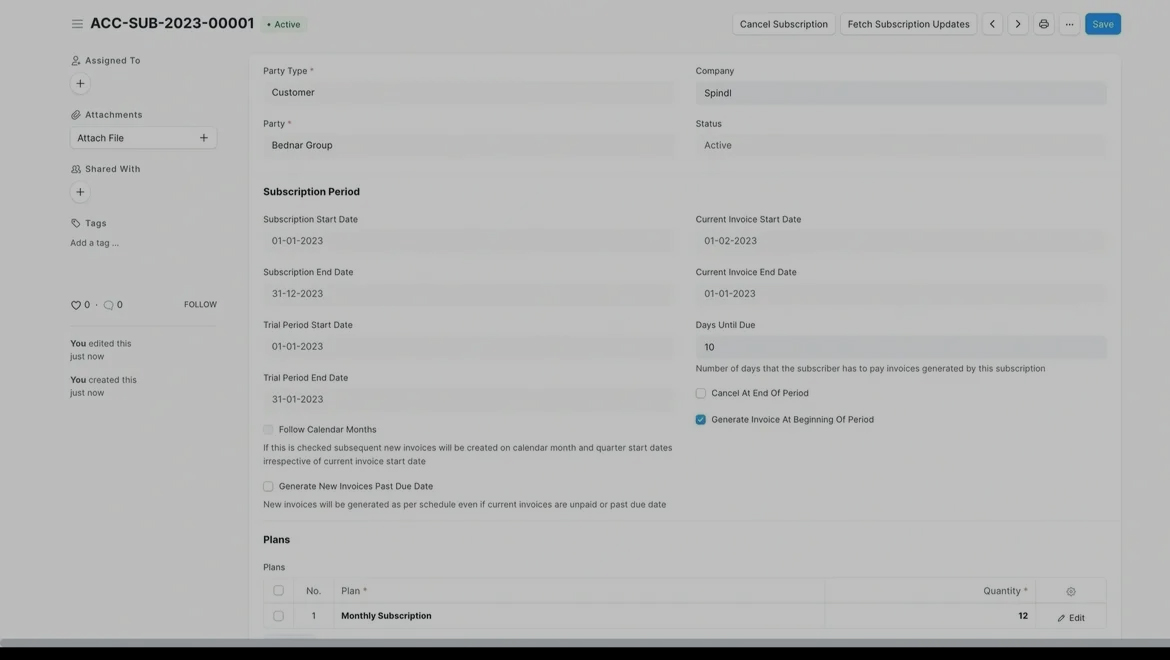Enable Cancel At End Of Period

click(701, 393)
